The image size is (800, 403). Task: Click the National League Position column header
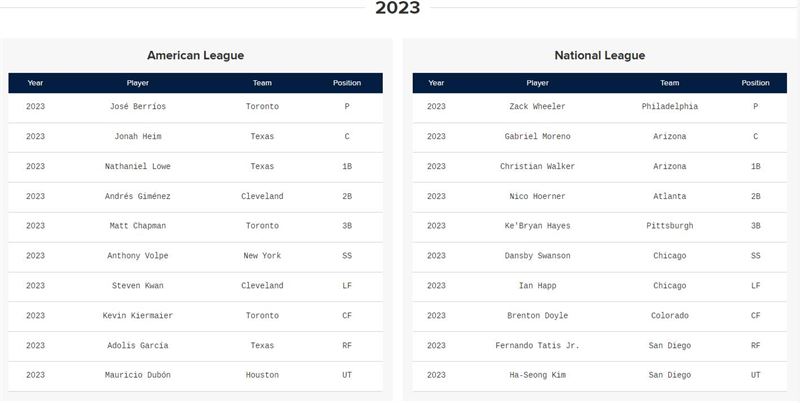tap(755, 83)
